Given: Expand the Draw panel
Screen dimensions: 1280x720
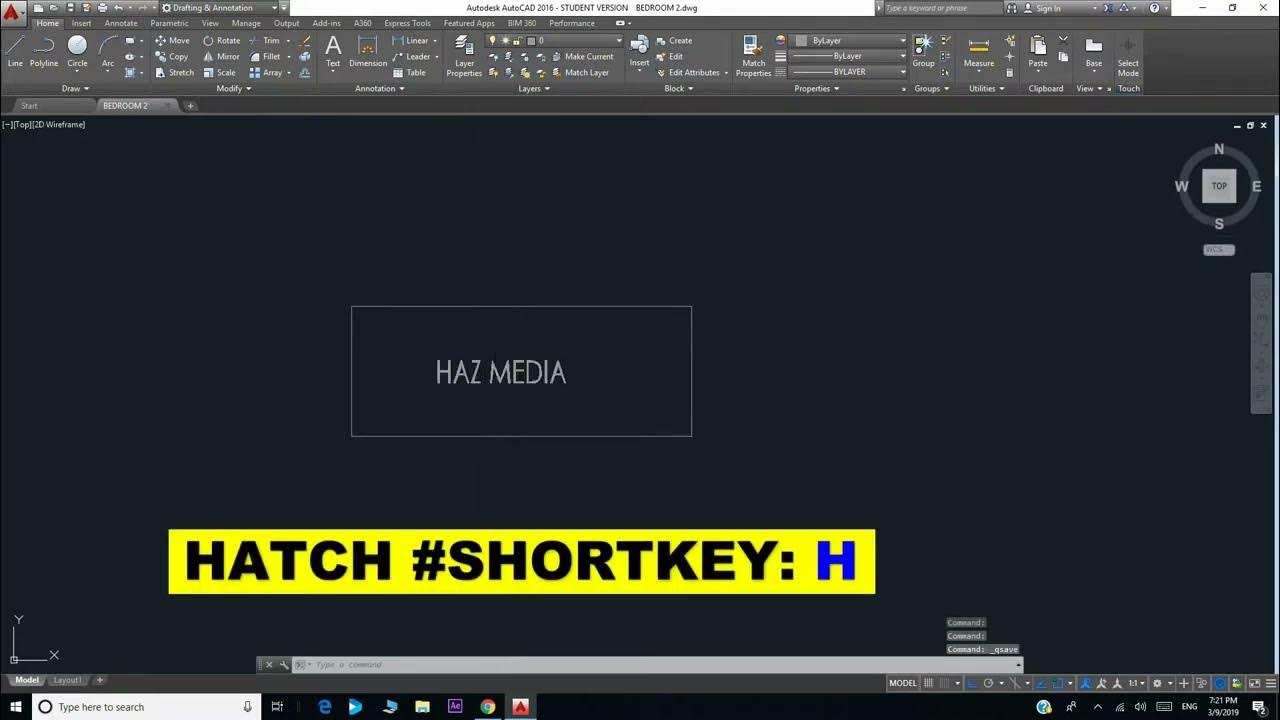Looking at the screenshot, I should 75,88.
